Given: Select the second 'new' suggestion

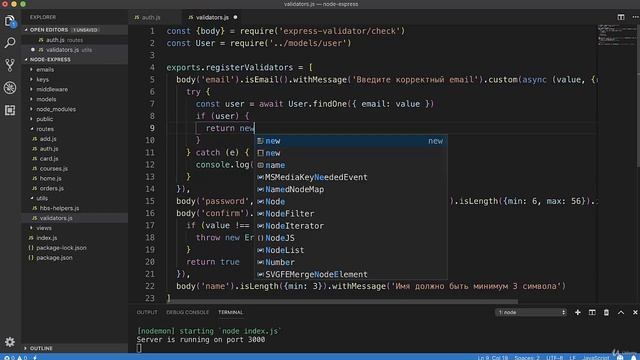Looking at the screenshot, I should [350, 153].
